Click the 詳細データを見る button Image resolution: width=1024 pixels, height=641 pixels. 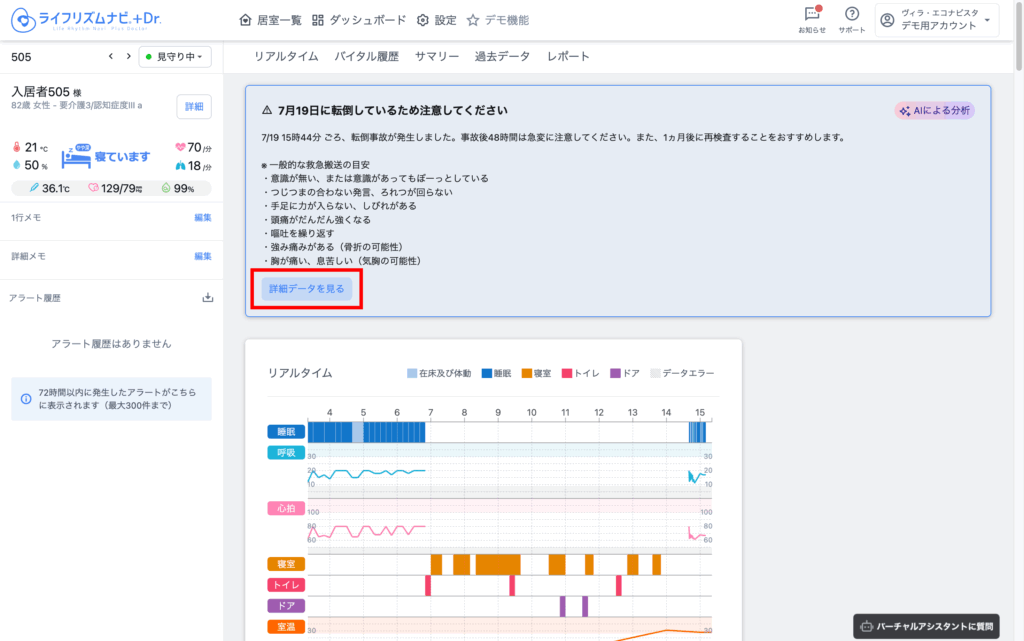point(307,289)
